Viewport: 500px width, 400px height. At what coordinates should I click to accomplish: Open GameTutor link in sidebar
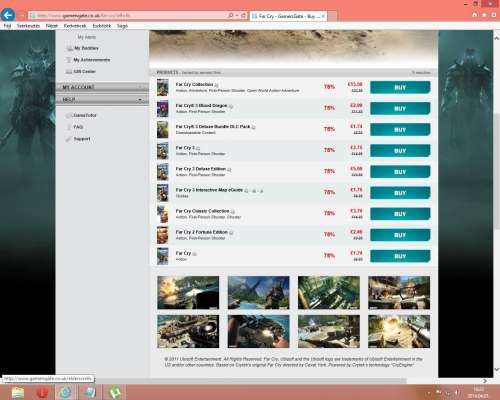click(85, 115)
